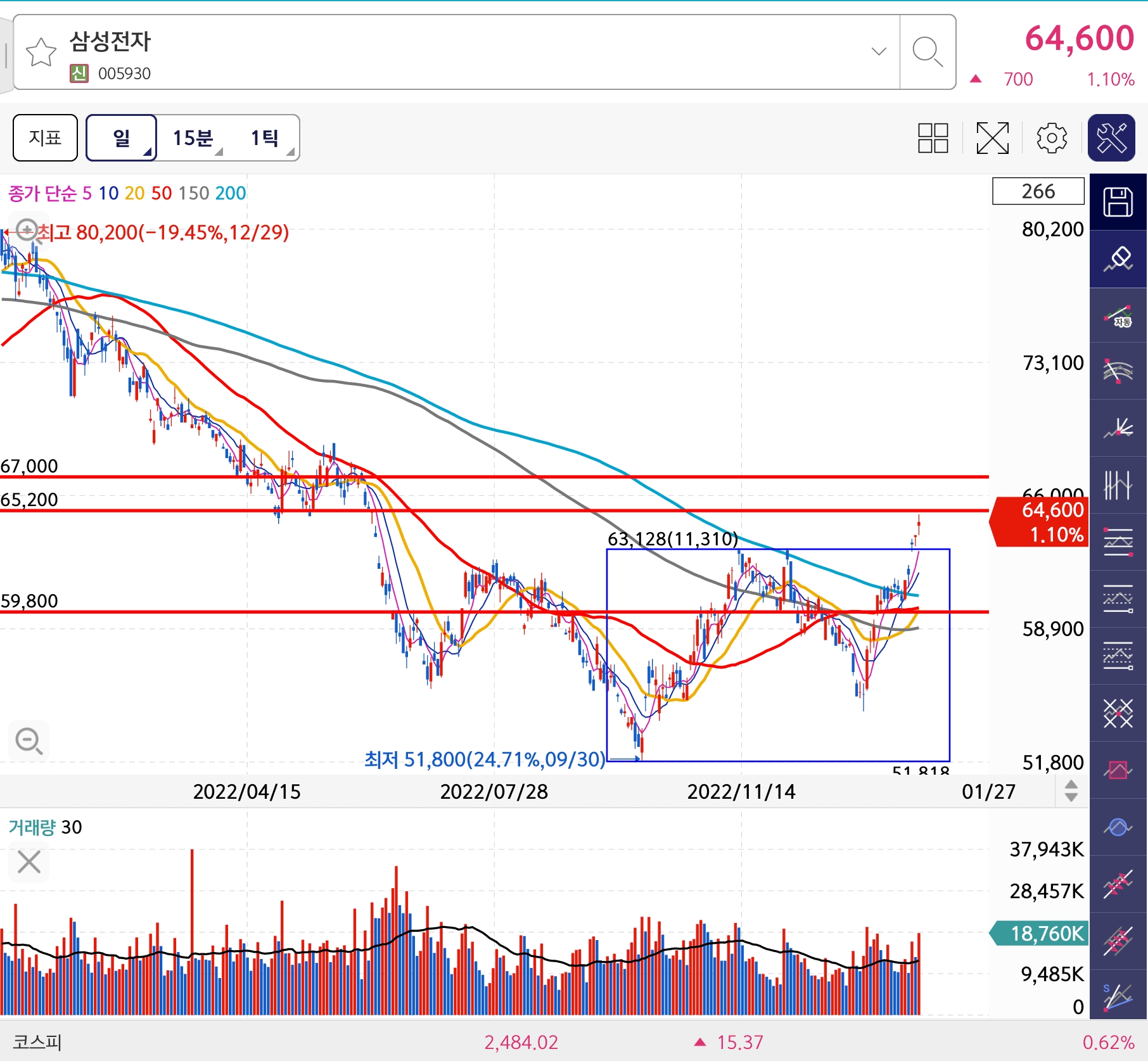Click the 200-day moving average label
Screen dimensions: 1148x1061
click(x=231, y=193)
